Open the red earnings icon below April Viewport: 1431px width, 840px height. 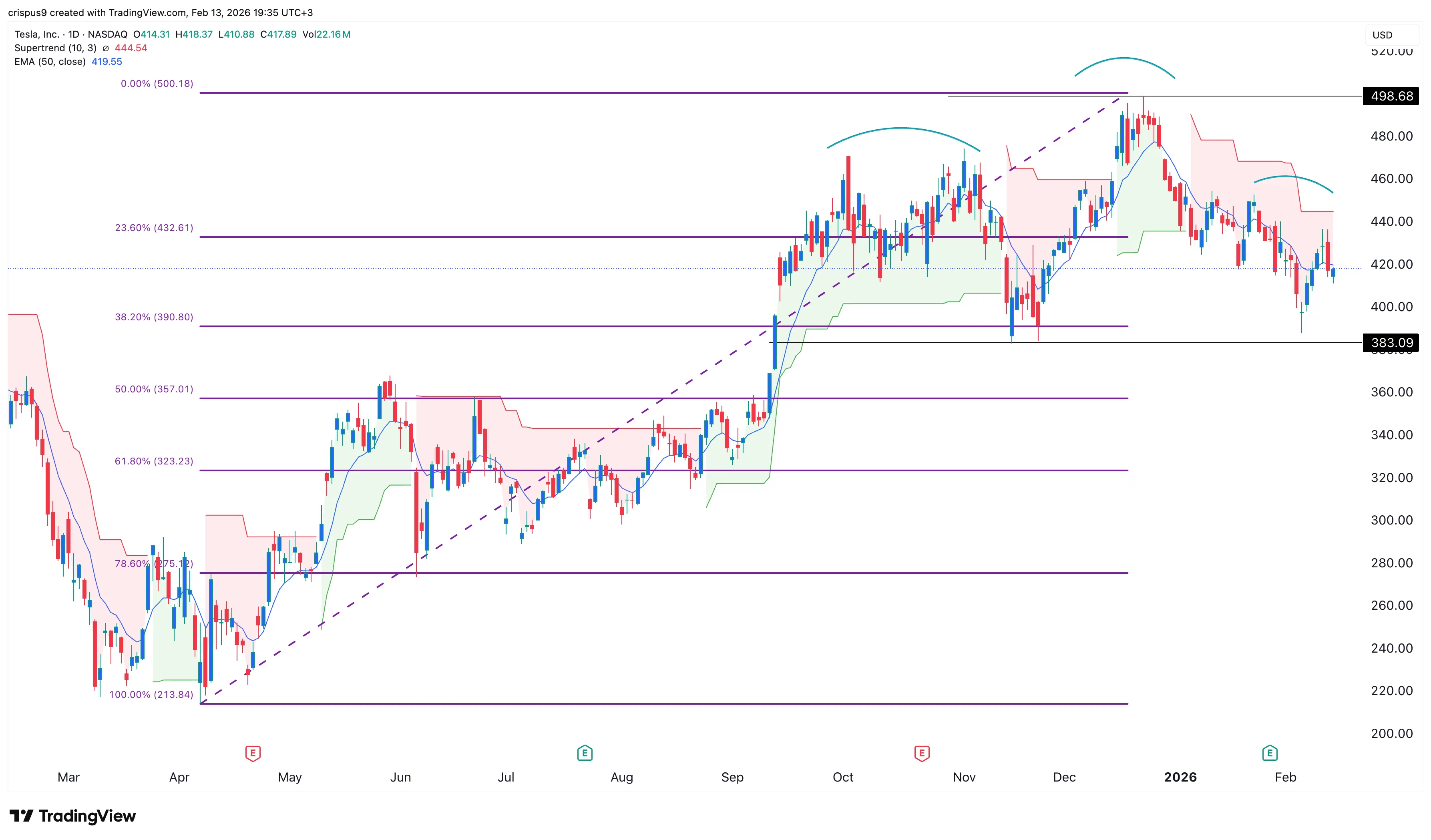pyautogui.click(x=253, y=753)
